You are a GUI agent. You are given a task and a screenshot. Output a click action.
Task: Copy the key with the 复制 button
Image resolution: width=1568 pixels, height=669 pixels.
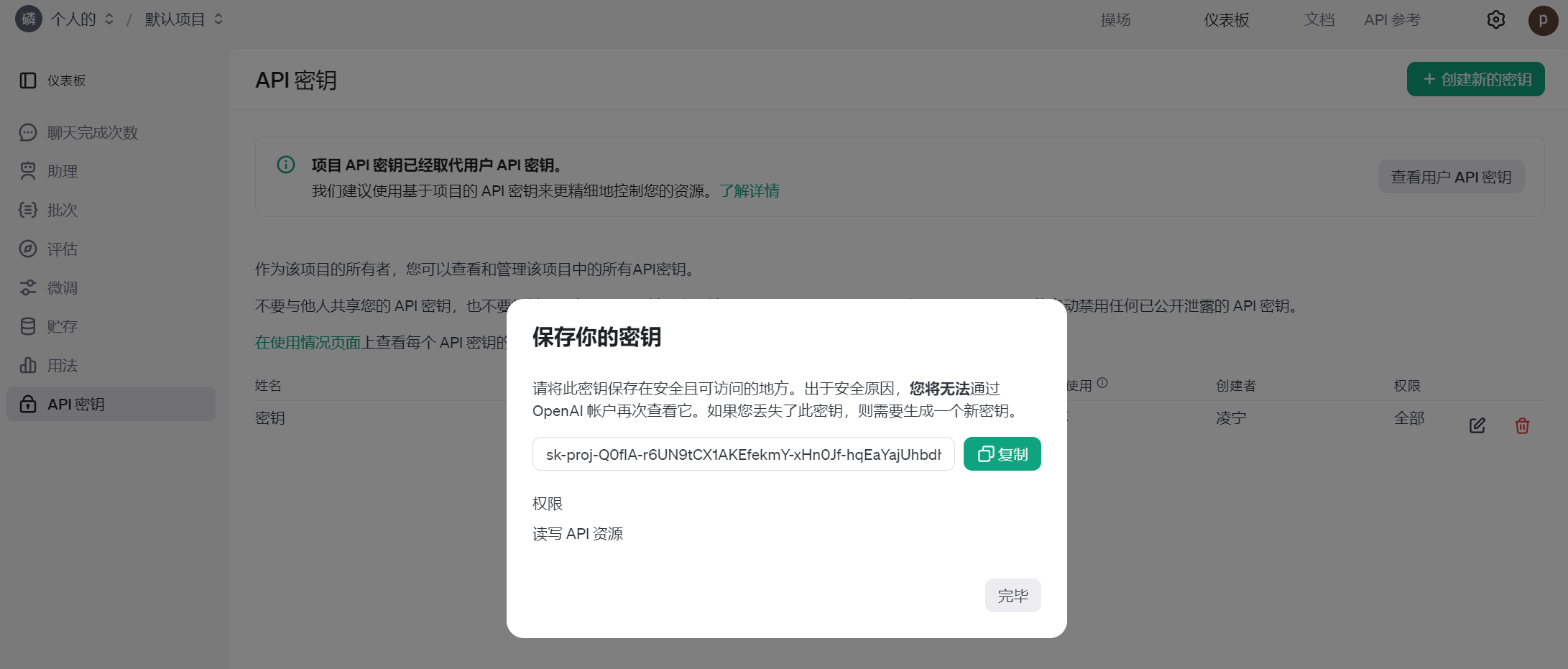pyautogui.click(x=1002, y=454)
